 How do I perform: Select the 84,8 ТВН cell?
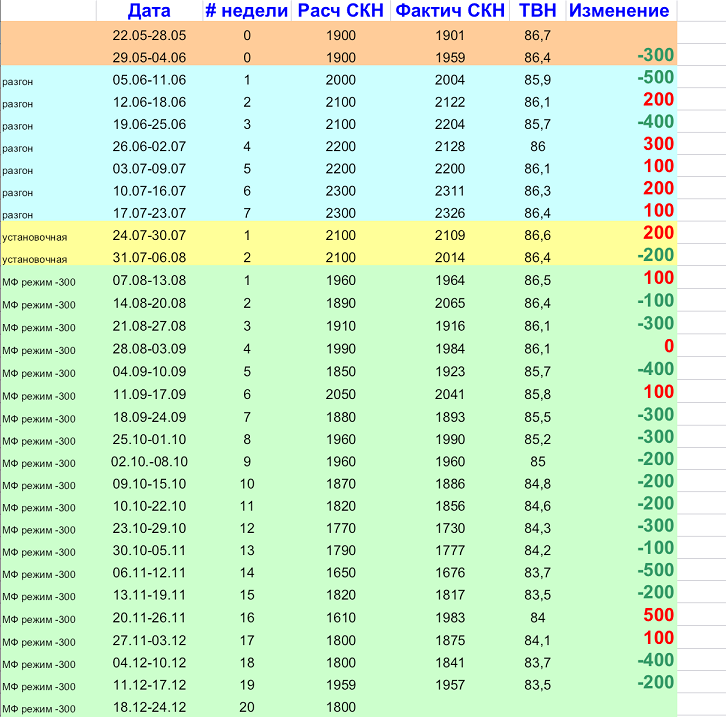pyautogui.click(x=538, y=484)
